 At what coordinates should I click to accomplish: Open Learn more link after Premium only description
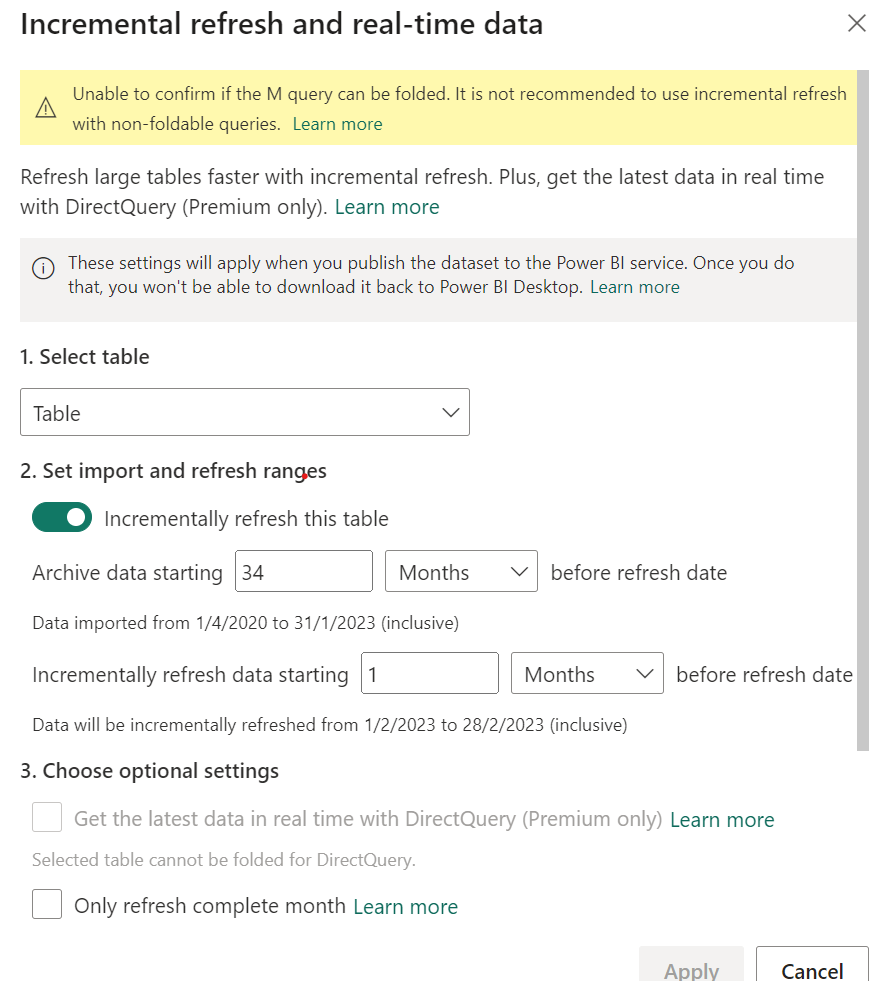pyautogui.click(x=387, y=207)
